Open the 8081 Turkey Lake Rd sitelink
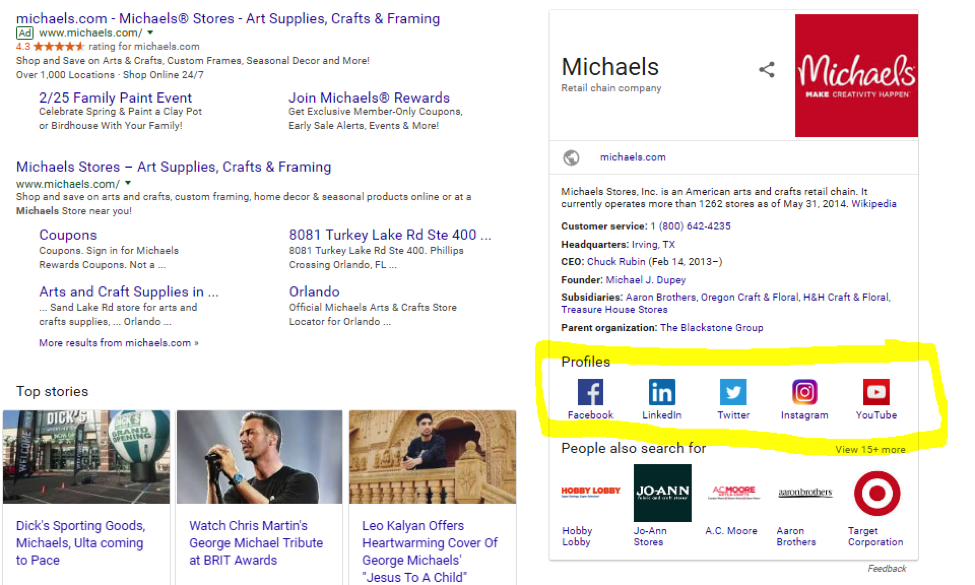 tap(390, 235)
